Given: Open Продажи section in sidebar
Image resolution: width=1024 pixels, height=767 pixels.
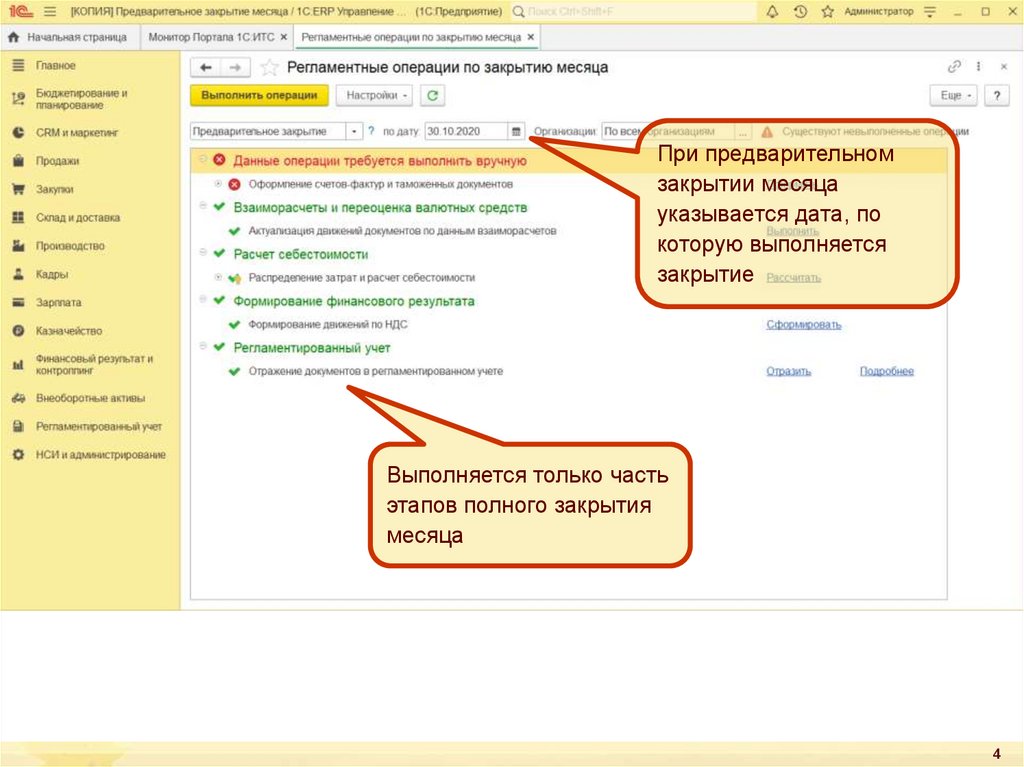Looking at the screenshot, I should coord(57,160).
